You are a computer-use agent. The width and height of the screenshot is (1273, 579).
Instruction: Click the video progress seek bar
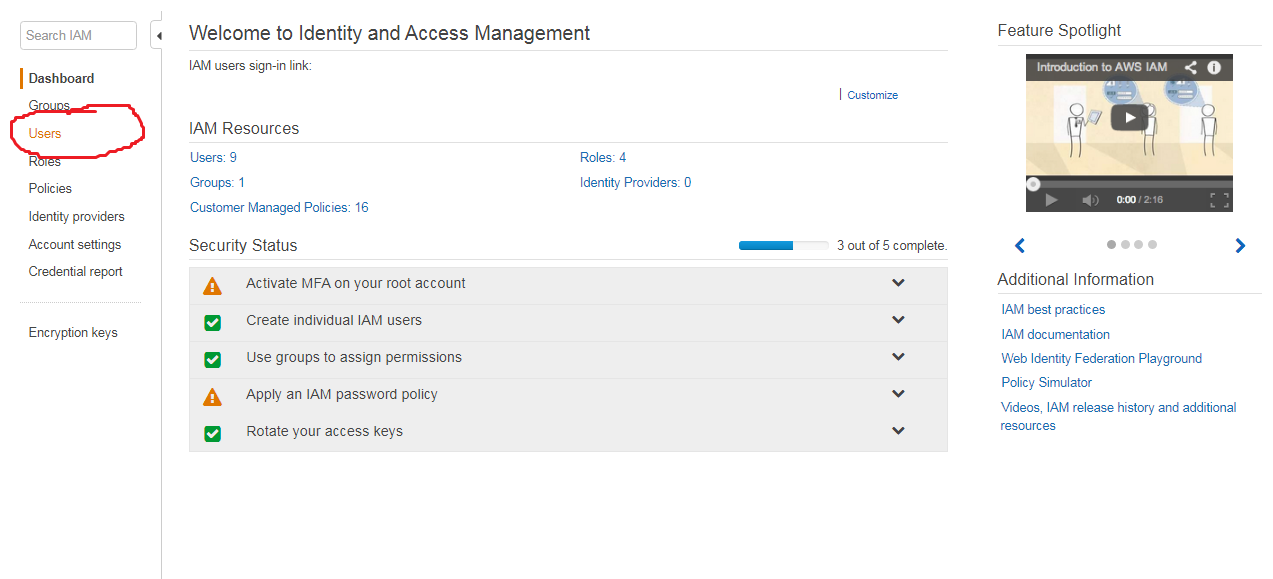click(1129, 184)
